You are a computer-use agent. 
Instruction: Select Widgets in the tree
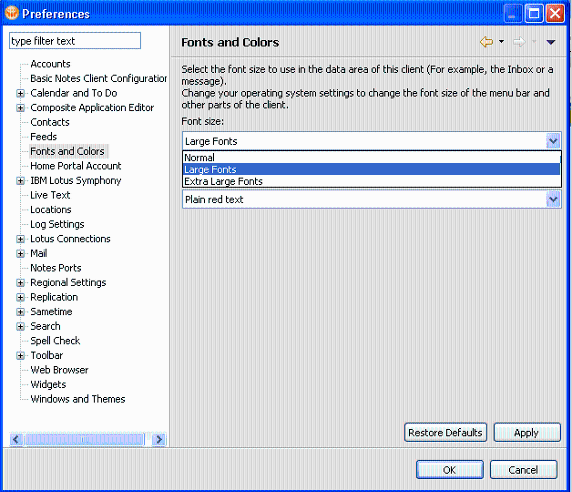[48, 385]
